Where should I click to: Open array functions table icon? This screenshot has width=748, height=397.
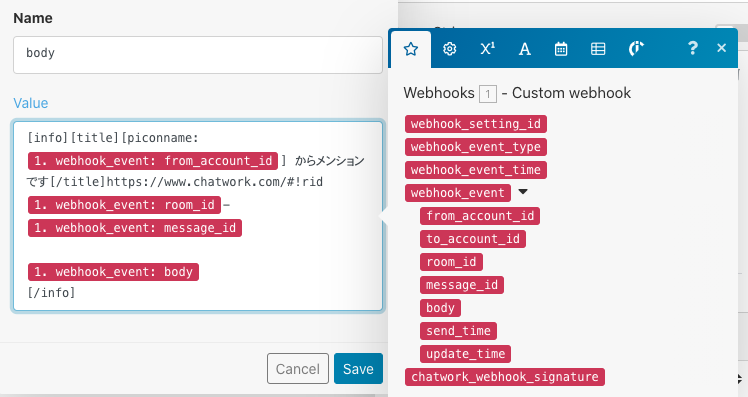click(598, 49)
